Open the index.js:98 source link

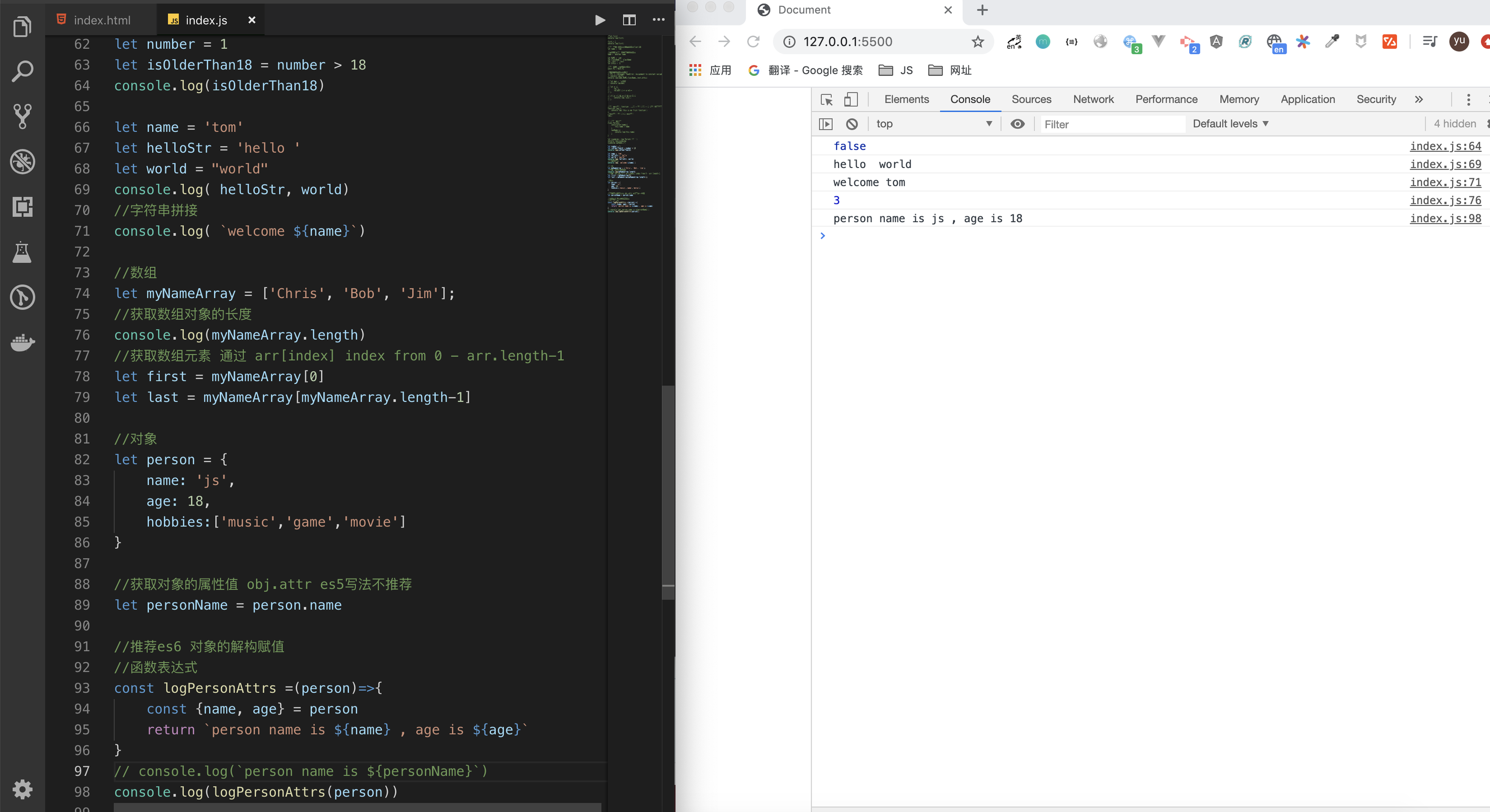(x=1445, y=218)
